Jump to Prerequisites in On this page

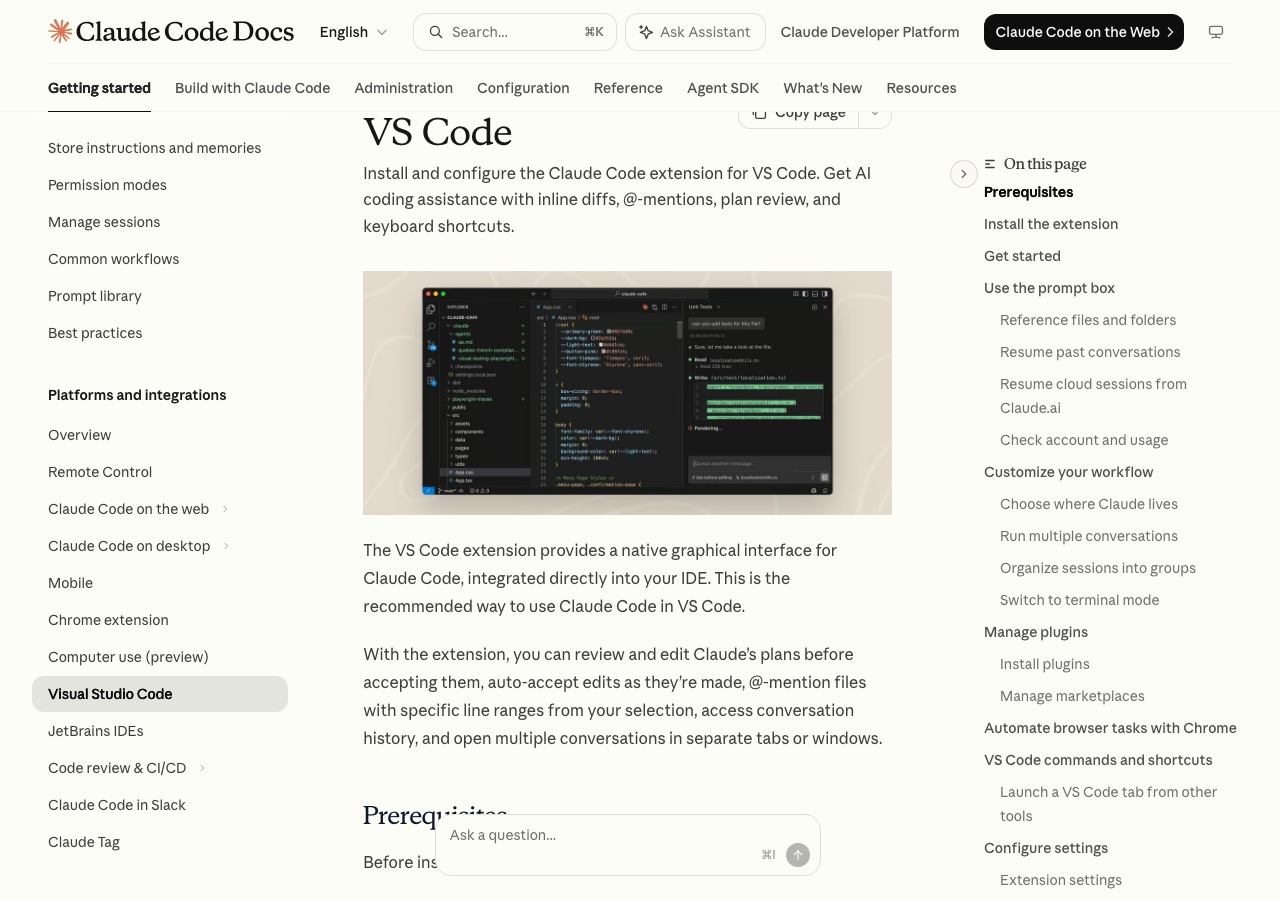1028,192
